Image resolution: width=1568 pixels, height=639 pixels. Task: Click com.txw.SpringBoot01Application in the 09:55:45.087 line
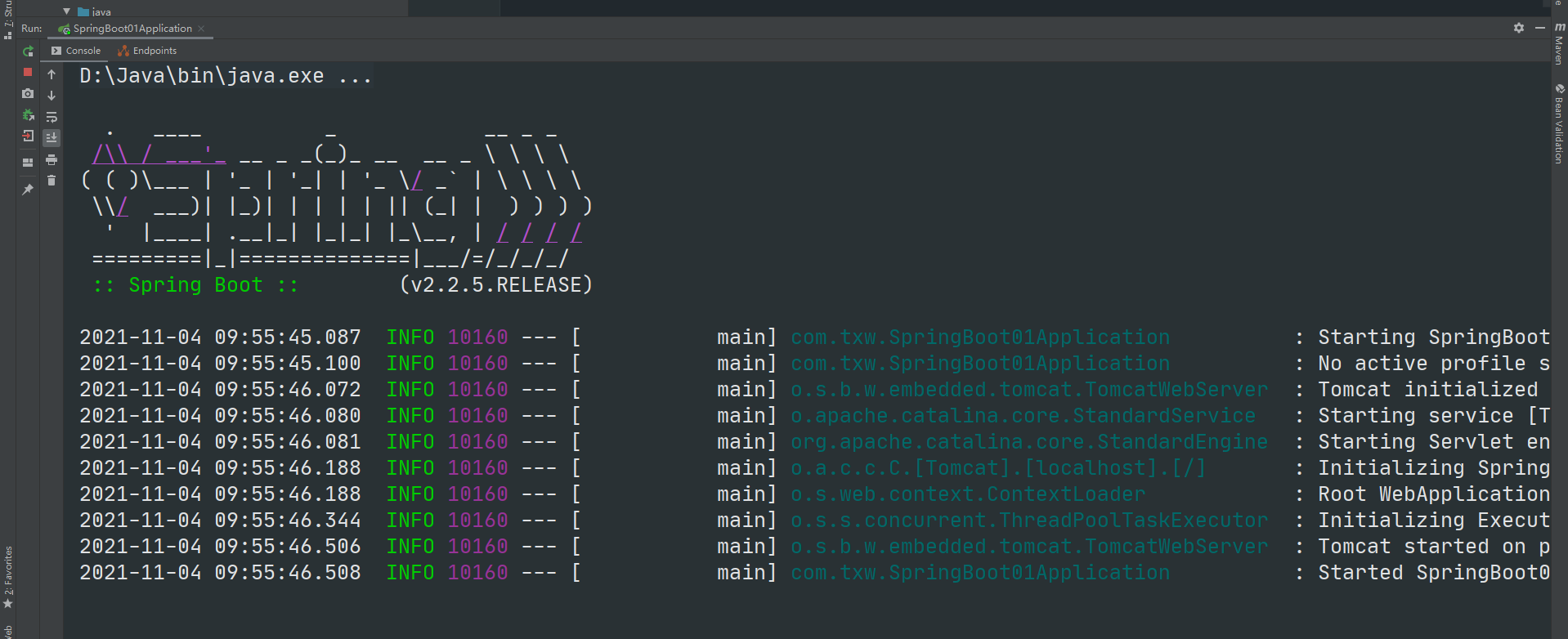[x=980, y=337]
